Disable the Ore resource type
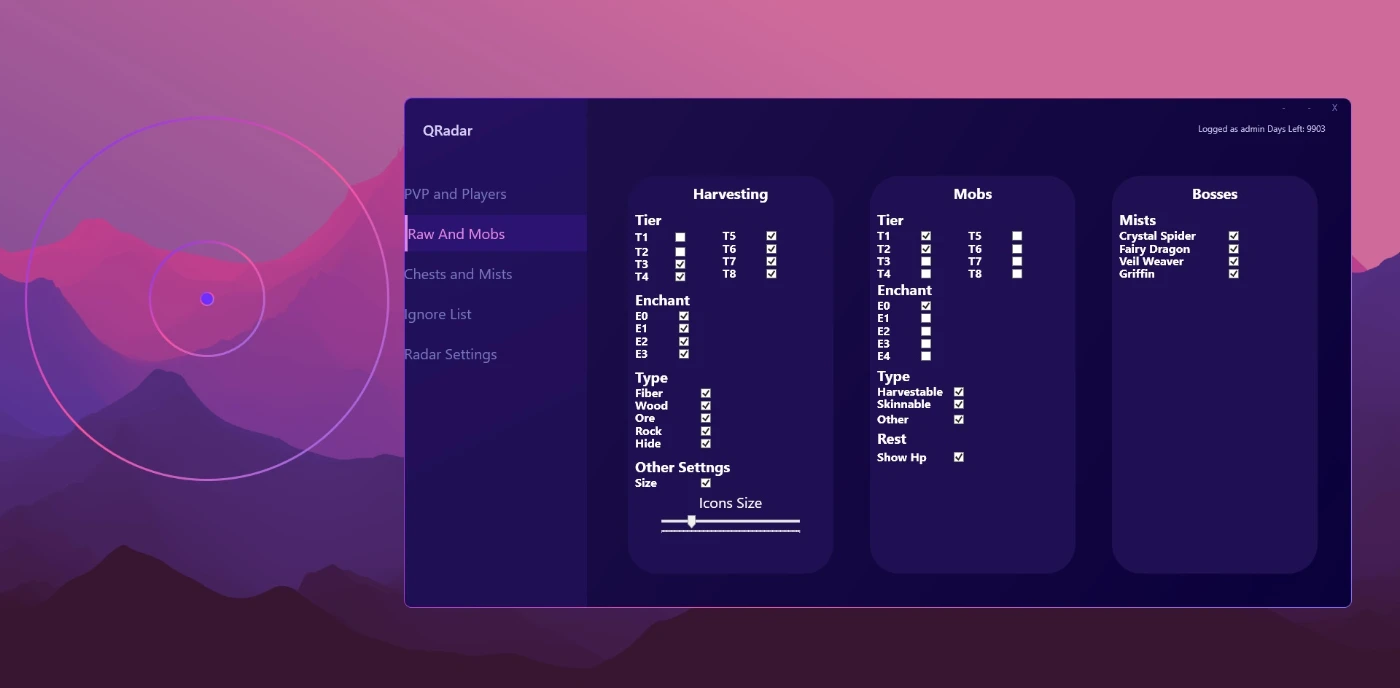This screenshot has width=1400, height=688. (706, 418)
